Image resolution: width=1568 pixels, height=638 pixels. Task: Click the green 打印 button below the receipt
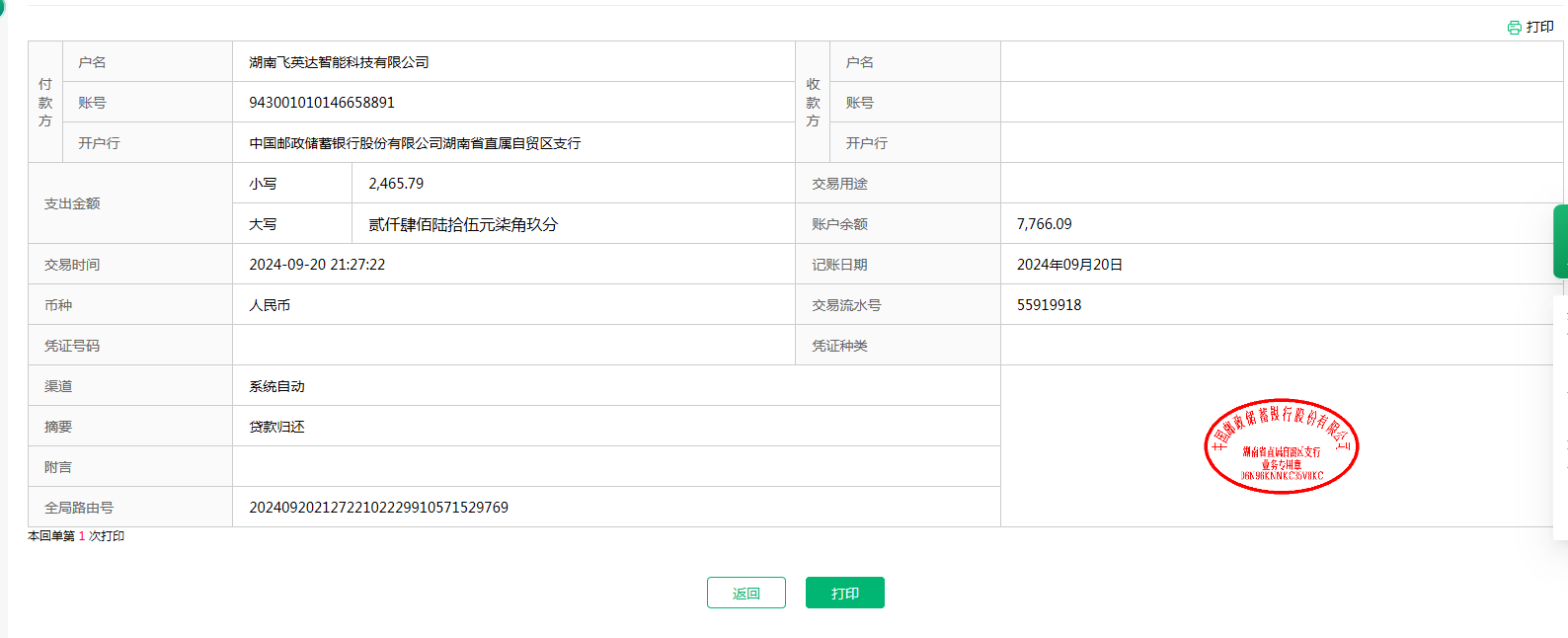click(845, 593)
